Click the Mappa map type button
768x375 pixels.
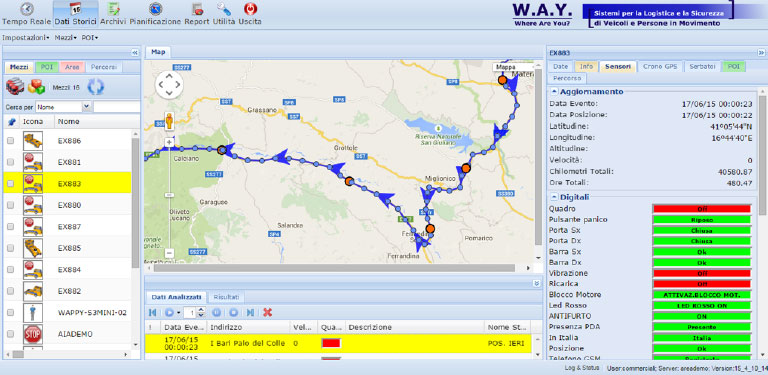505,67
